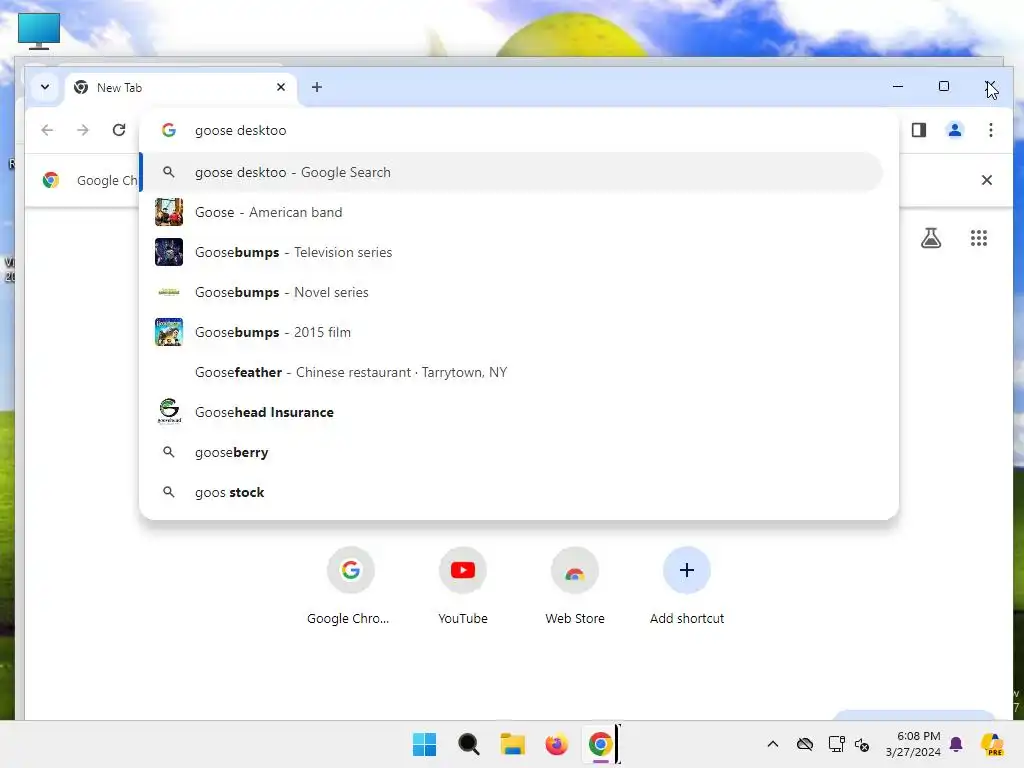Choose 'Goosebumps - 2015 film' suggestion

click(x=511, y=332)
